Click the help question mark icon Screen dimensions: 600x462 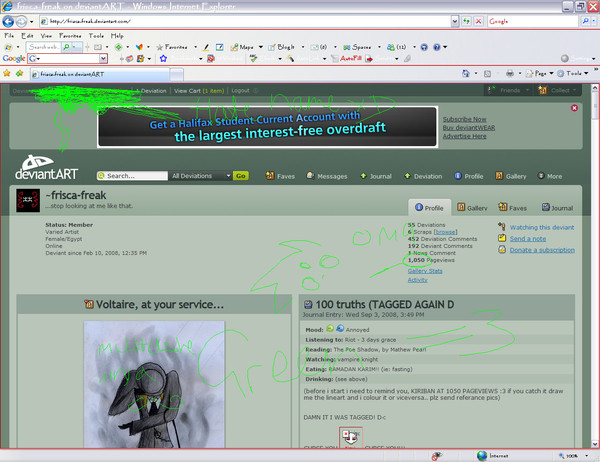pyautogui.click(x=437, y=47)
